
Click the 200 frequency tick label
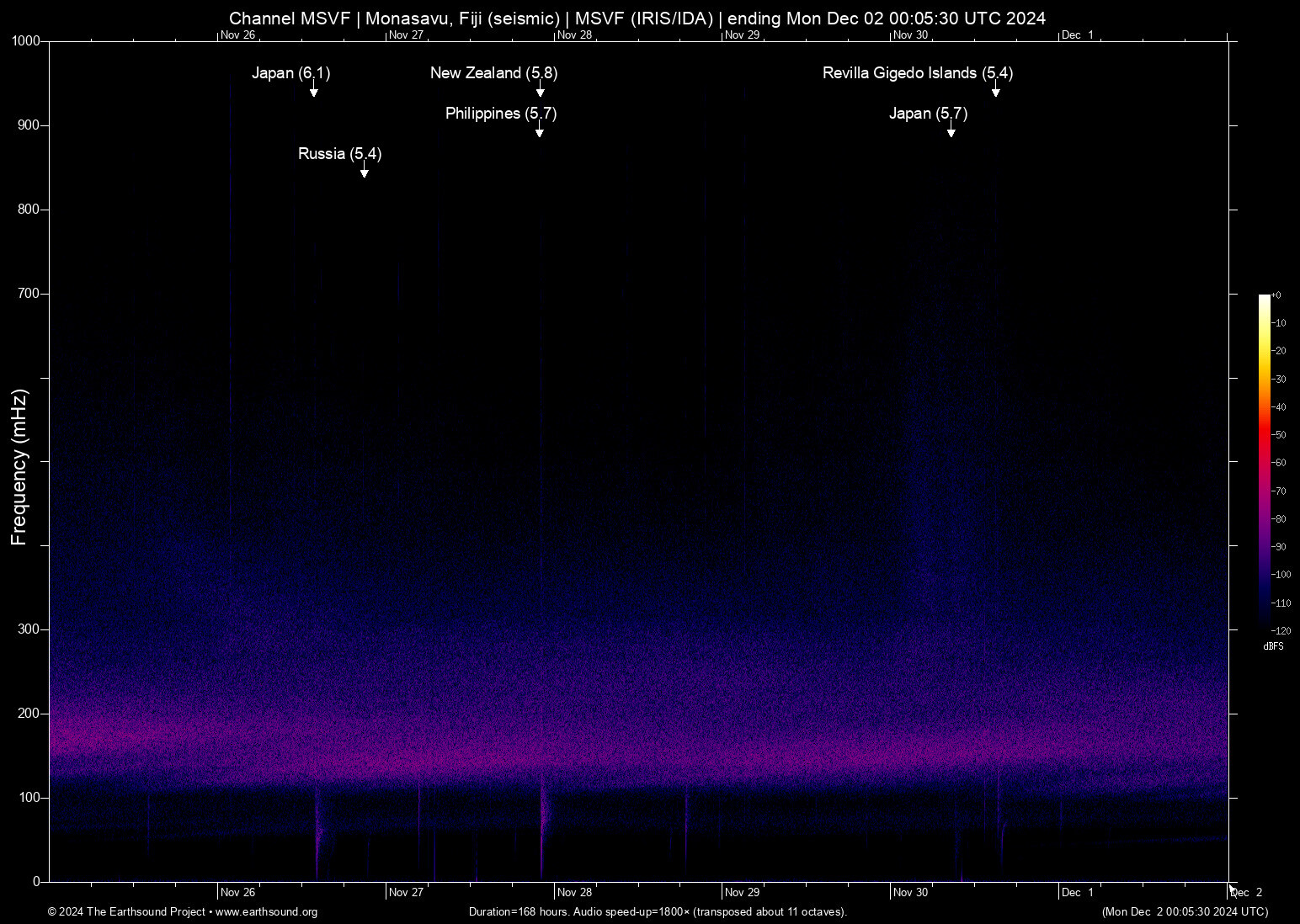29,714
